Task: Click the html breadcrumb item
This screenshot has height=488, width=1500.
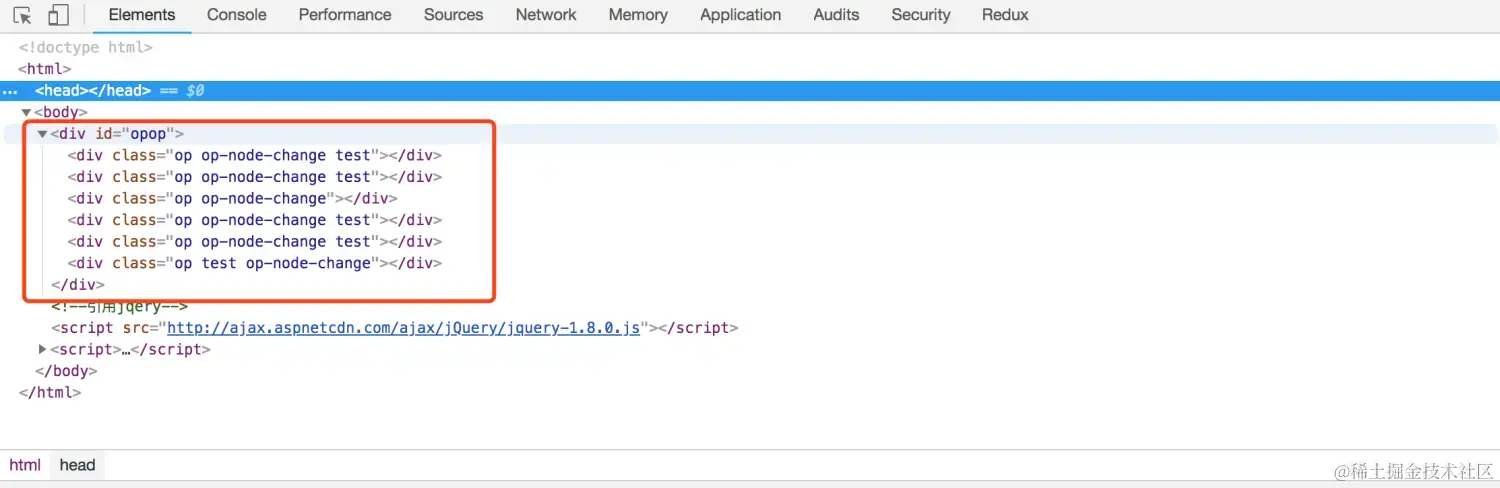Action: (25, 465)
